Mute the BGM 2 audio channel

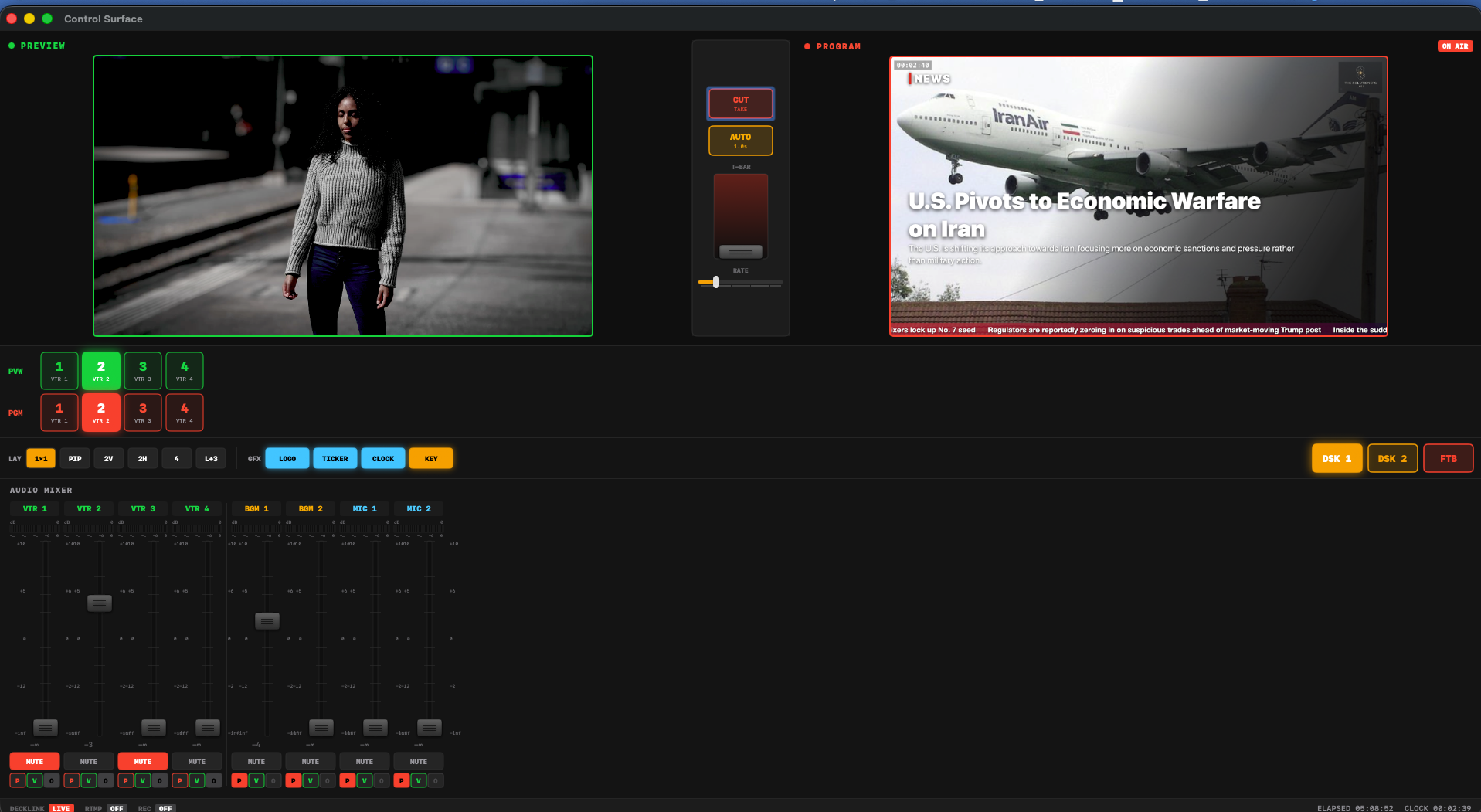pyautogui.click(x=311, y=761)
